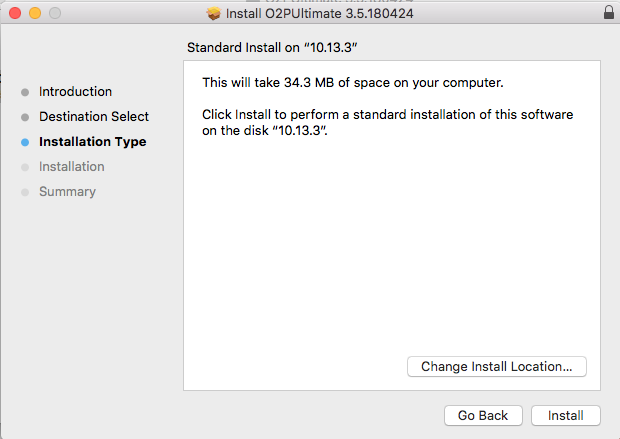The width and height of the screenshot is (620, 439).
Task: Click the Install O2PUltimate window title text
Action: (319, 13)
